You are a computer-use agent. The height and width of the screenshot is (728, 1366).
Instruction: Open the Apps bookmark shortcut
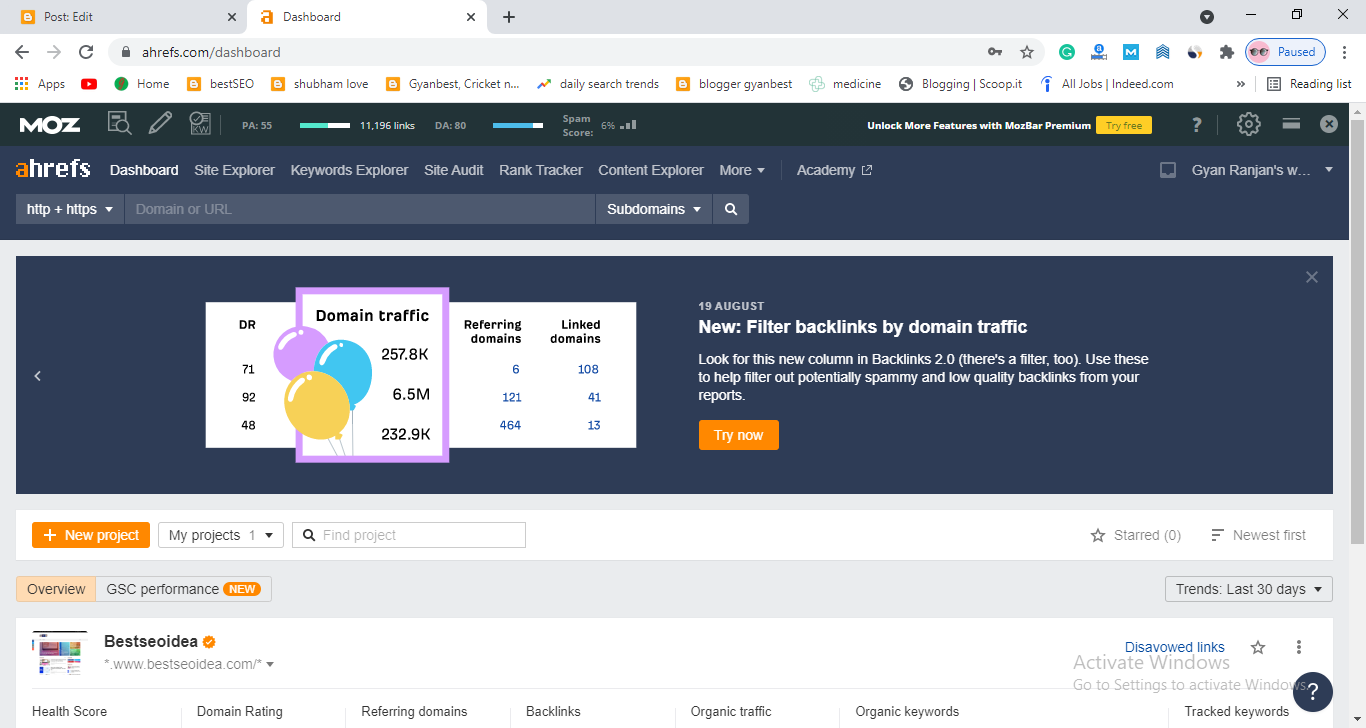point(40,84)
